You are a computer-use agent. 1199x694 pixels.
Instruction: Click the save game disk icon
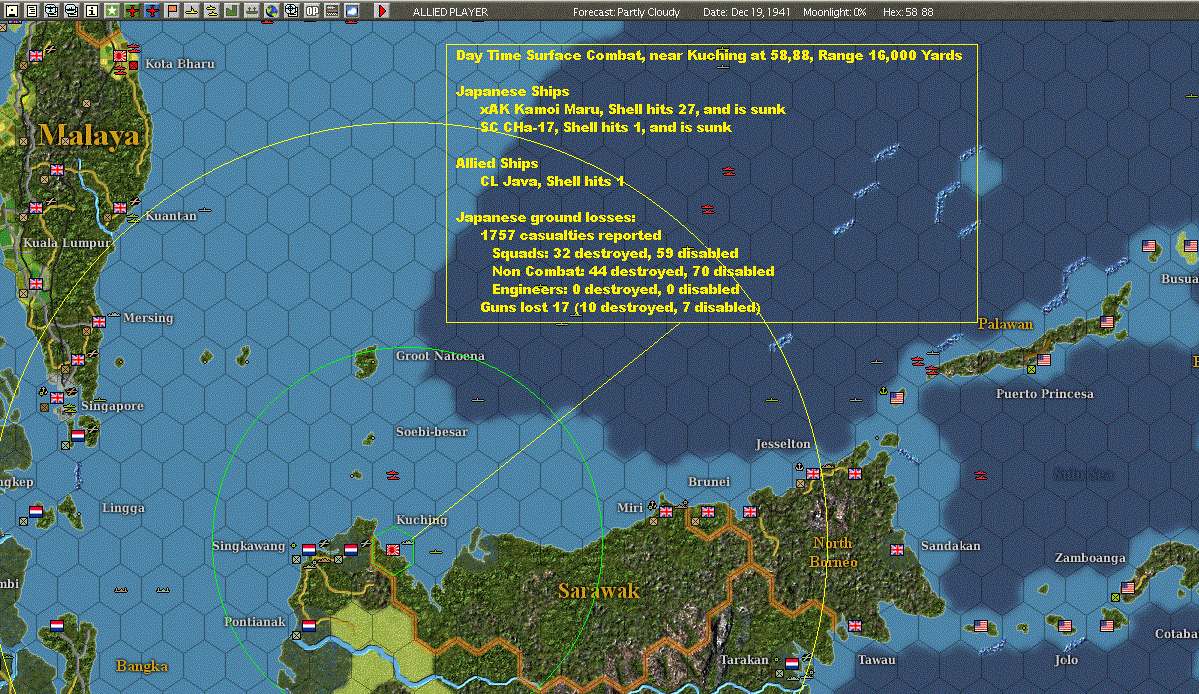(x=11, y=11)
